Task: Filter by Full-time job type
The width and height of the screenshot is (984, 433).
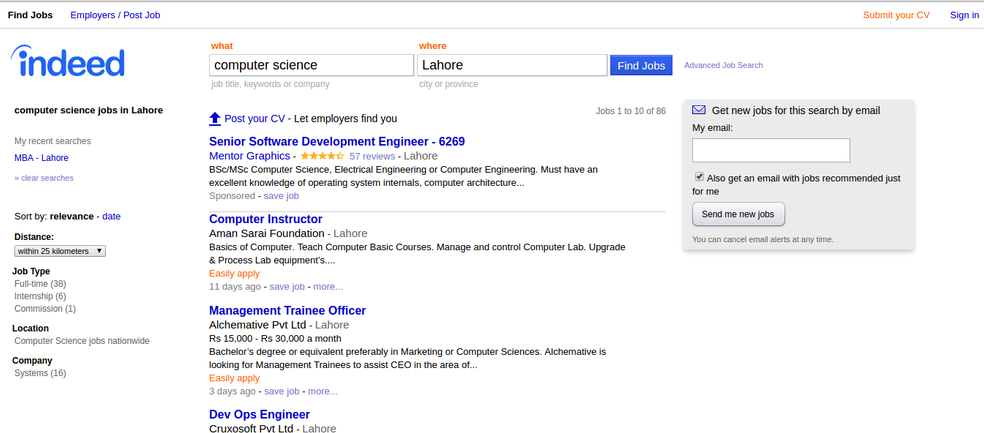Action: point(39,284)
